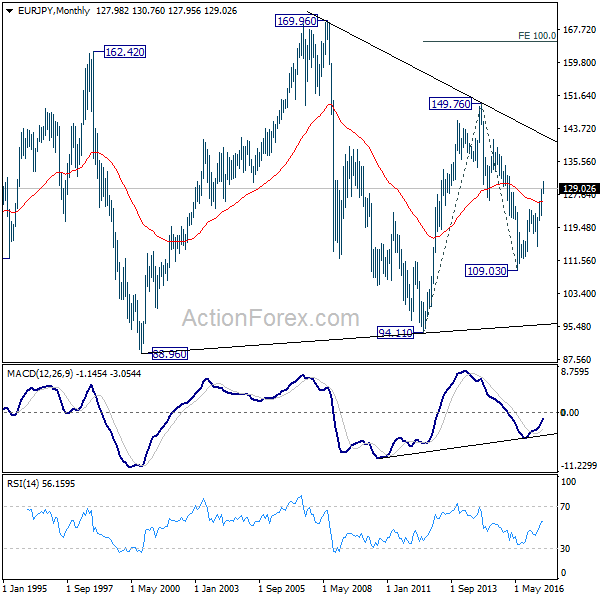Select the 149.760 swing high label
This screenshot has height=600, width=600.
point(450,104)
